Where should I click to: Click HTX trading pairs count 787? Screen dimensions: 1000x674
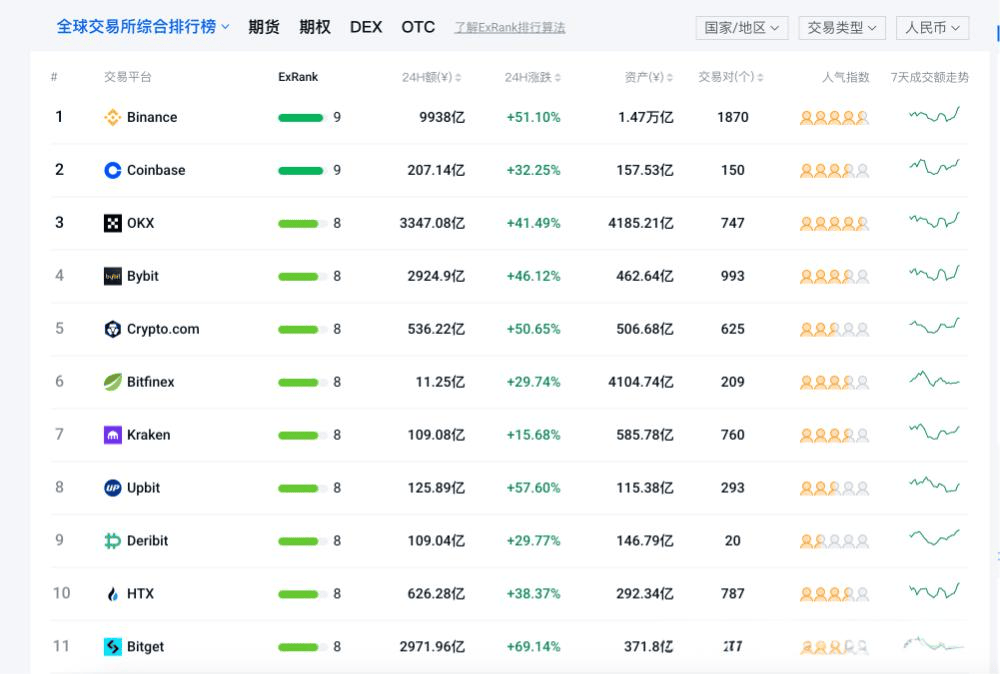pyautogui.click(x=733, y=594)
